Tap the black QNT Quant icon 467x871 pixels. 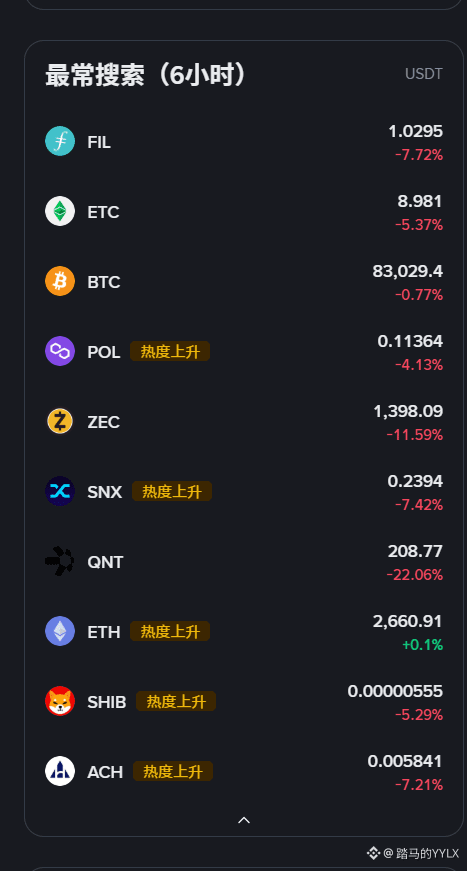(x=60, y=561)
